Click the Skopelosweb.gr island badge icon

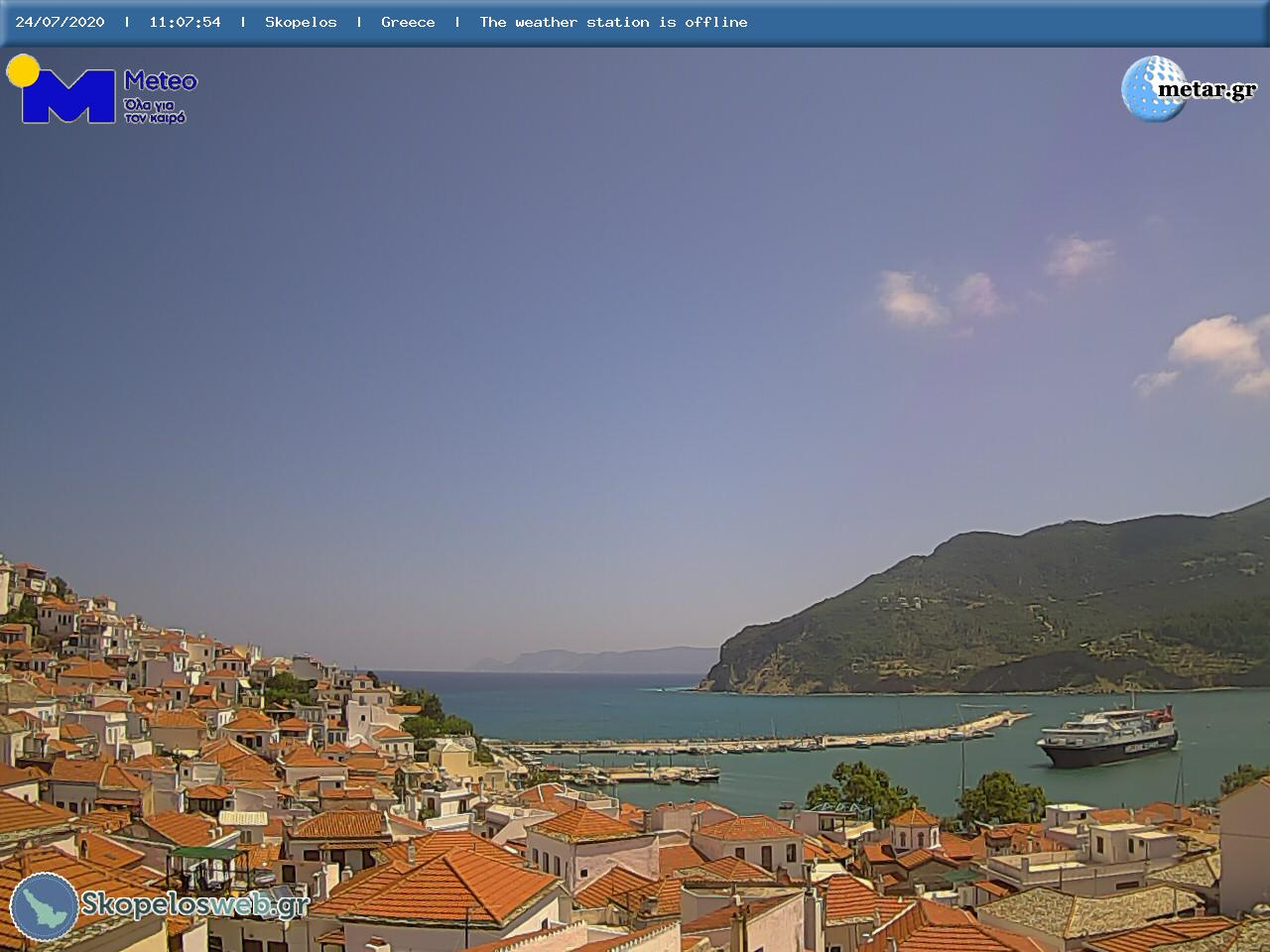click(44, 906)
